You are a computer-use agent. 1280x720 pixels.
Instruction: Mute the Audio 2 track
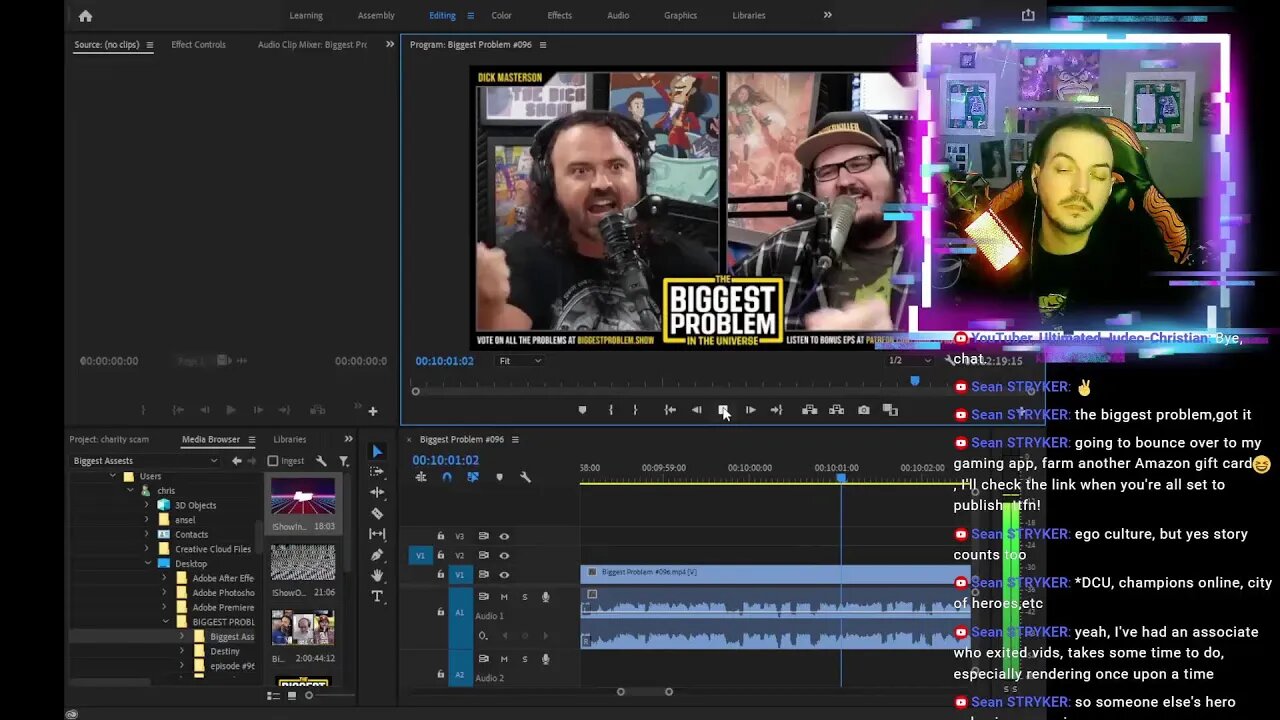pos(504,659)
